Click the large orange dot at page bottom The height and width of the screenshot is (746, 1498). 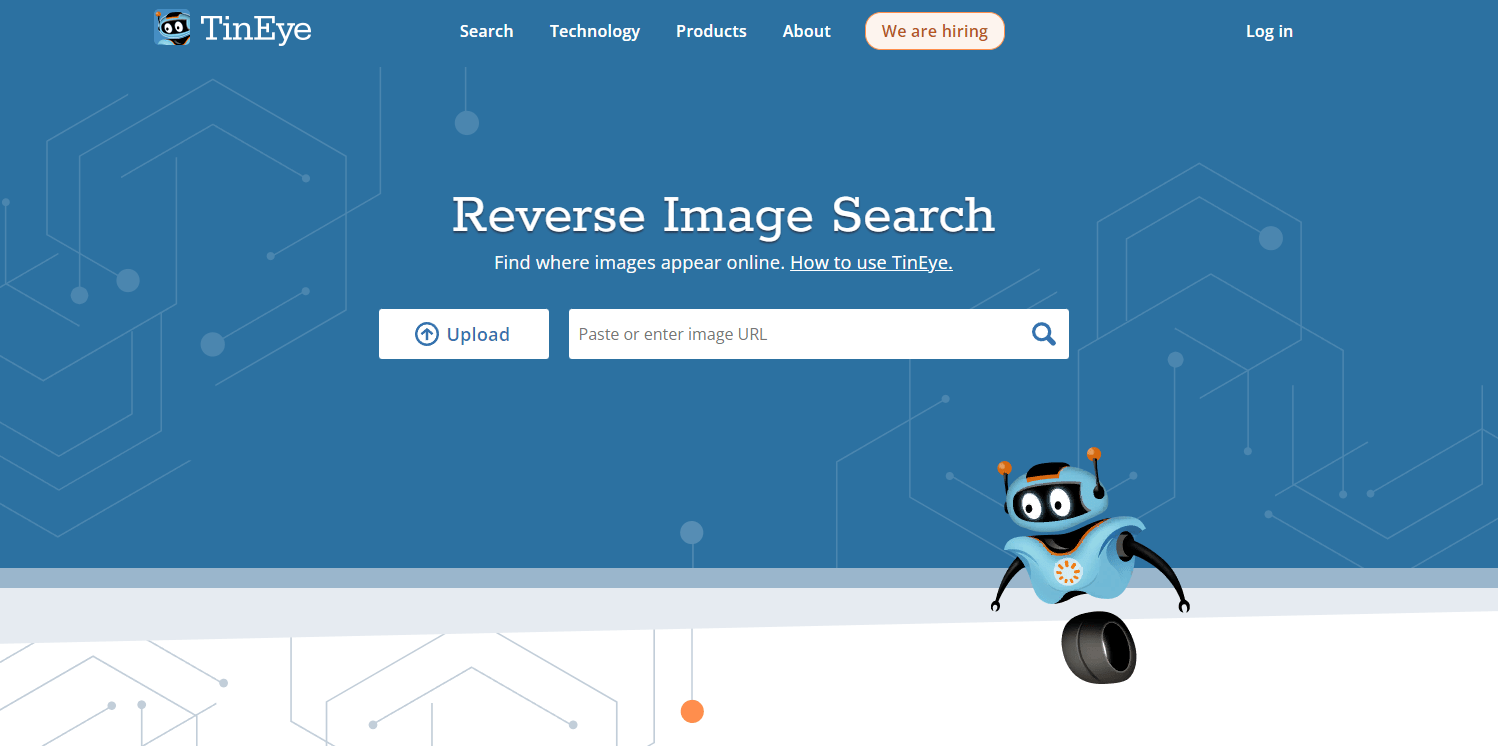pos(692,711)
